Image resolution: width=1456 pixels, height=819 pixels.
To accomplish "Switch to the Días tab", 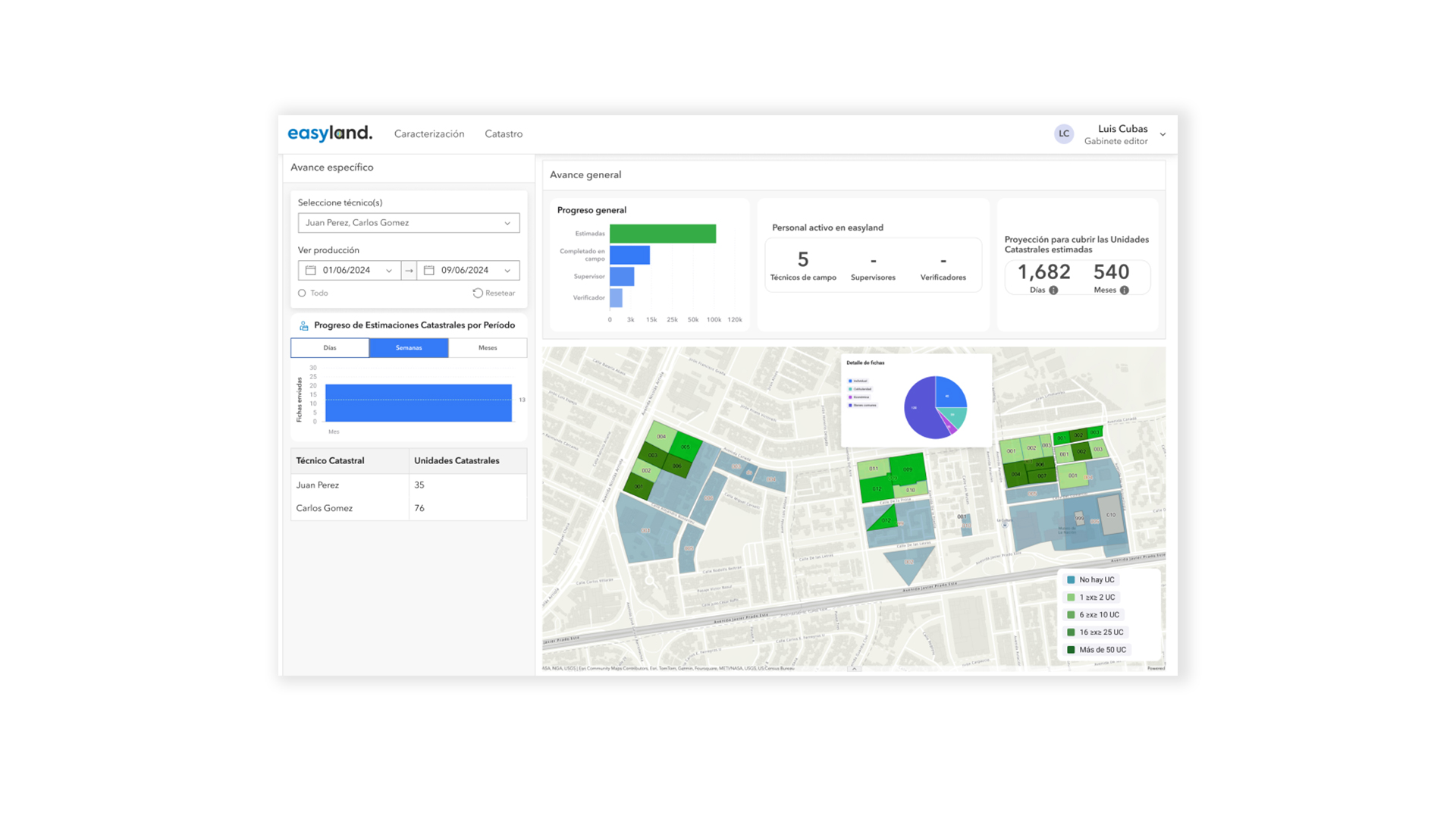I will click(x=330, y=348).
